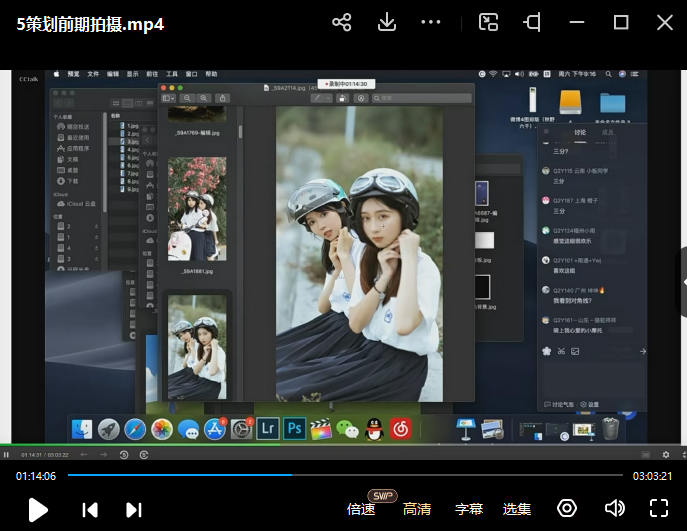This screenshot has height=531, width=687.
Task: Go back to the previous video
Action: (x=90, y=510)
